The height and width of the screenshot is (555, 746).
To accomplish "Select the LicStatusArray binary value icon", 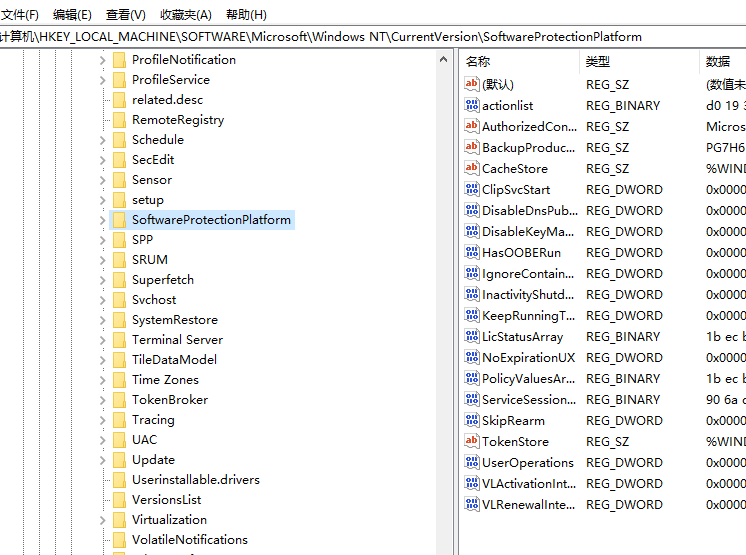I will [471, 336].
